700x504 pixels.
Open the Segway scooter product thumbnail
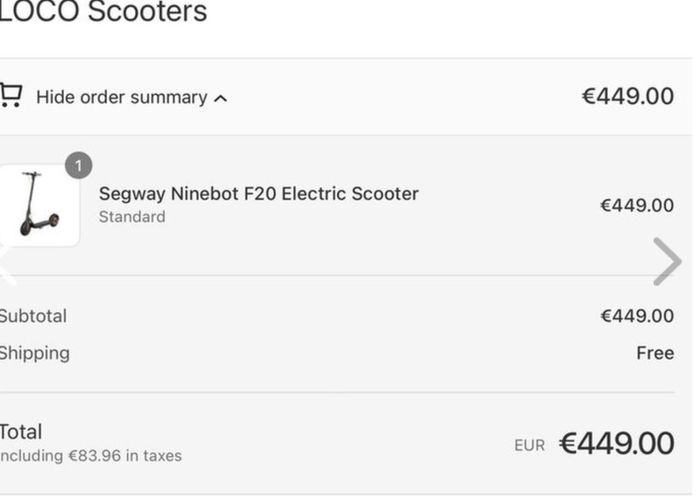(39, 206)
